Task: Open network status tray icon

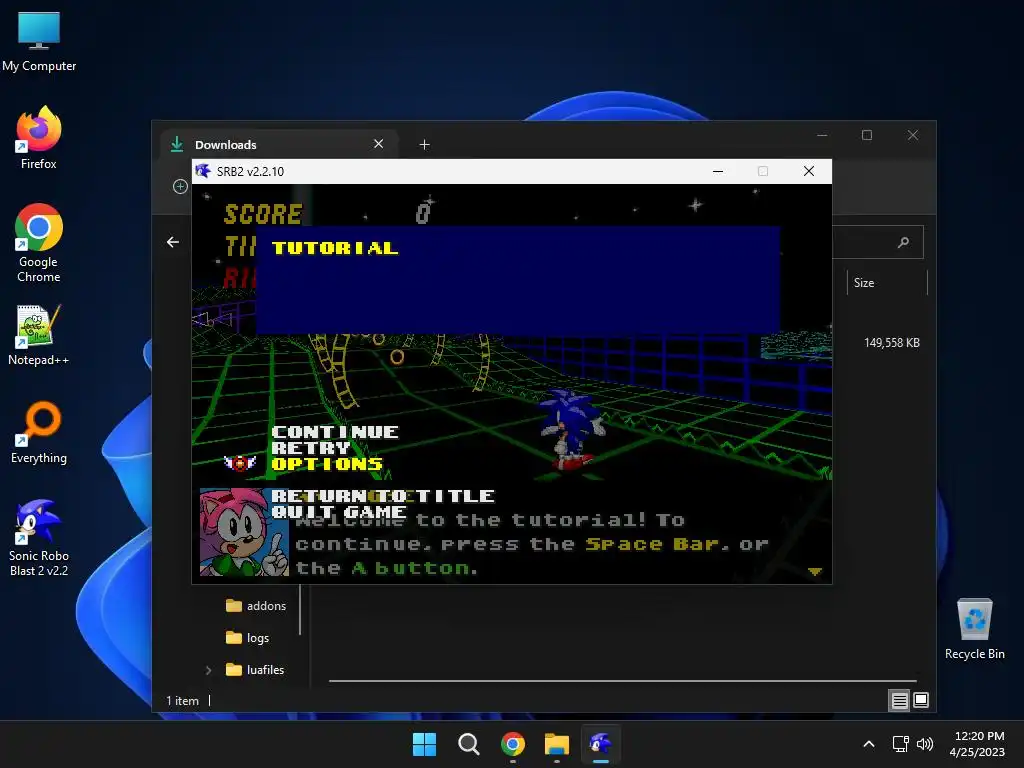Action: point(901,744)
